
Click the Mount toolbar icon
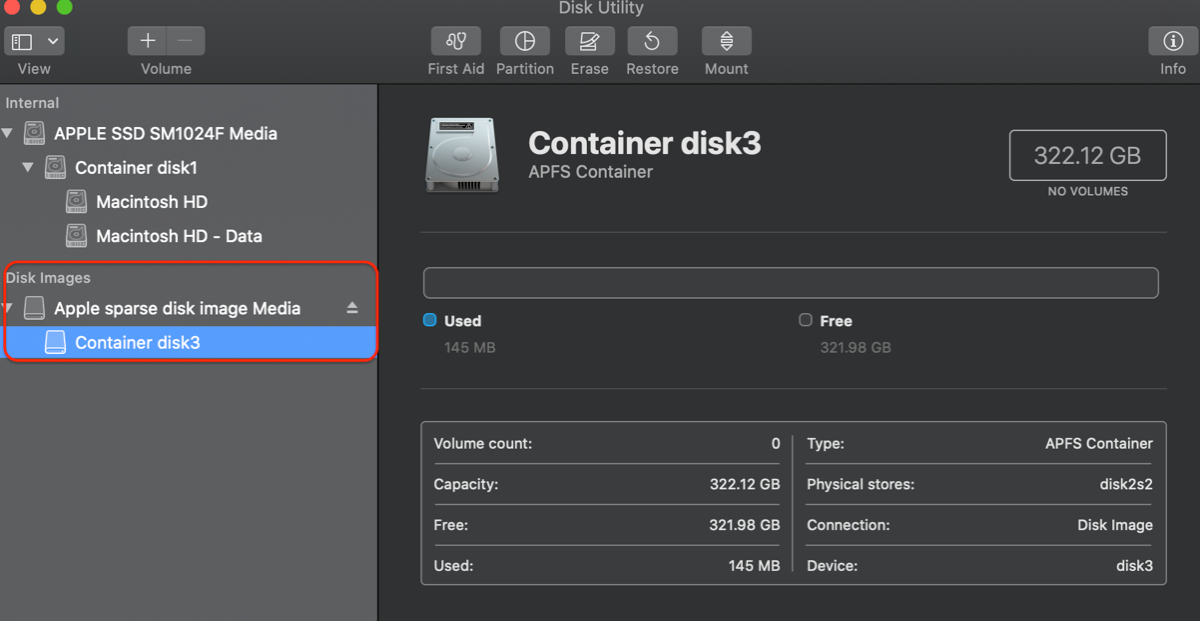[726, 42]
